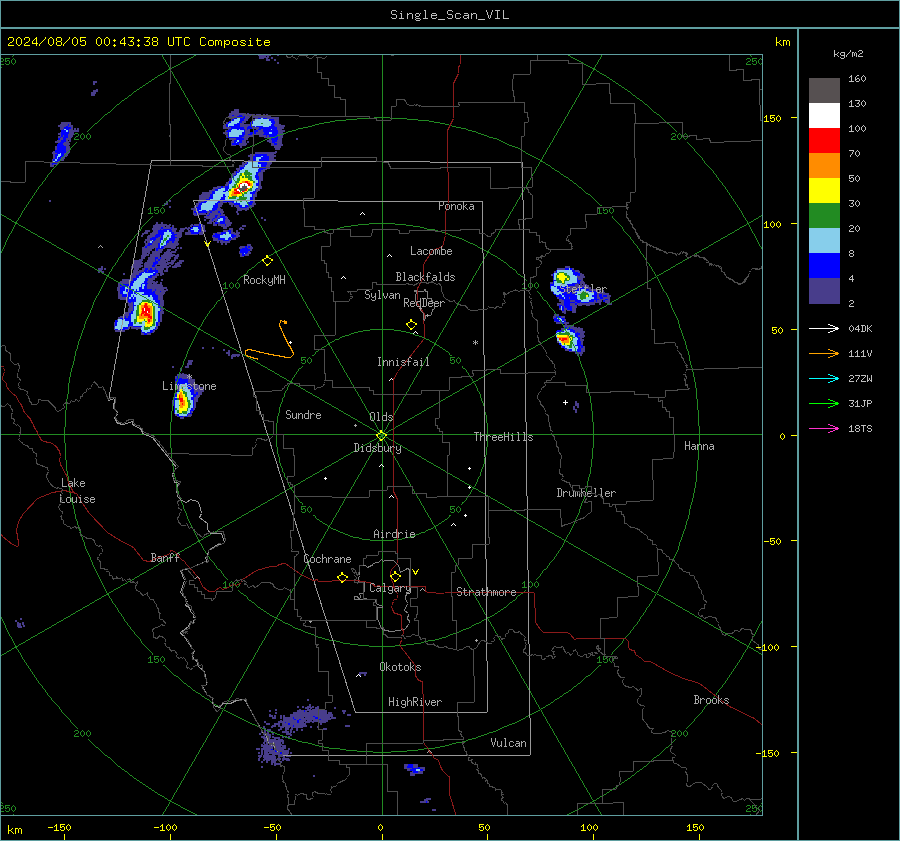Click the radar center marker at Olds
This screenshot has height=841, width=900.
click(x=382, y=436)
